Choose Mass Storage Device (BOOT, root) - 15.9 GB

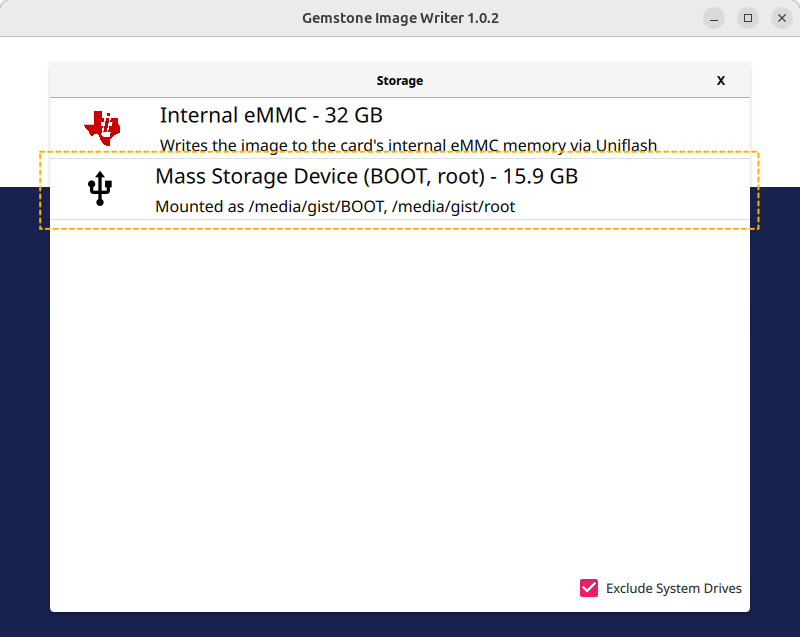coord(400,189)
